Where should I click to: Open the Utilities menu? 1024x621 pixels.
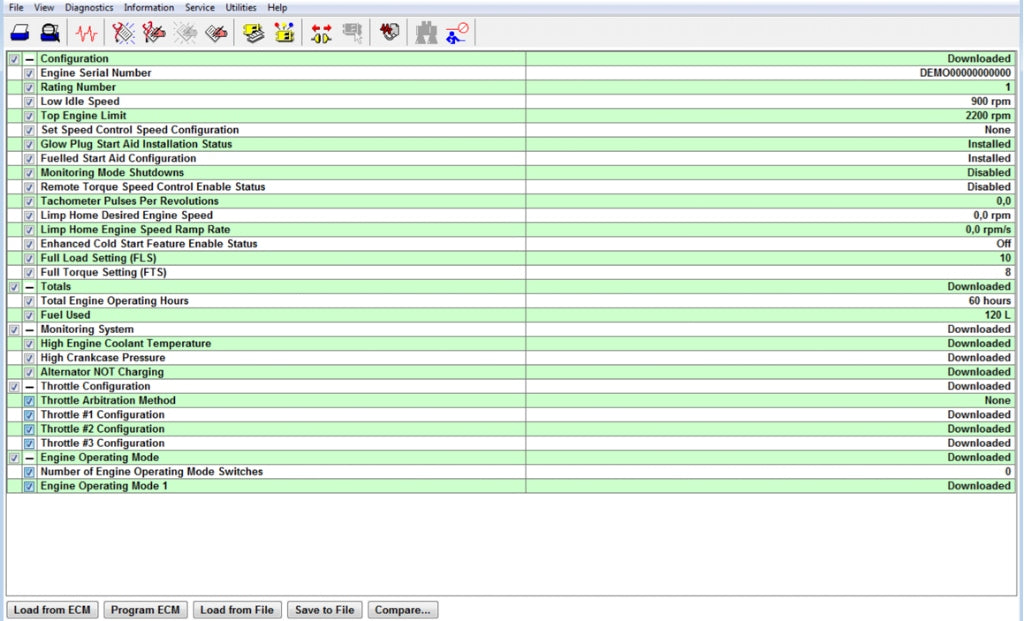coord(240,7)
